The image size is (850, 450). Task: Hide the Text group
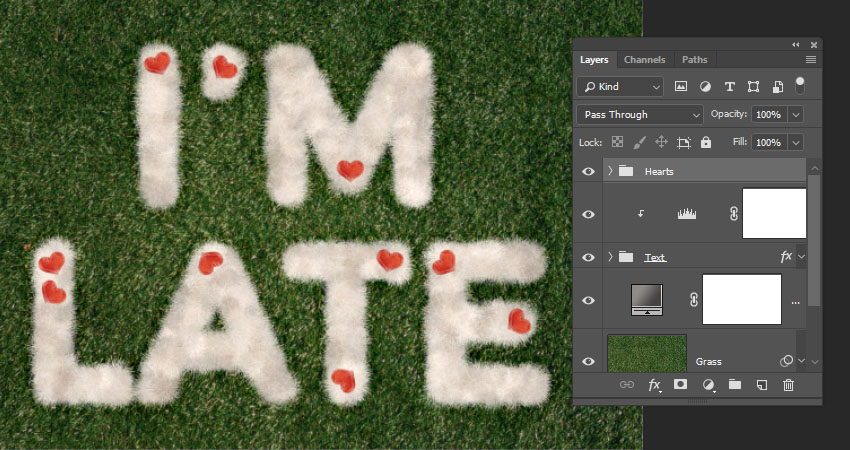[x=588, y=258]
